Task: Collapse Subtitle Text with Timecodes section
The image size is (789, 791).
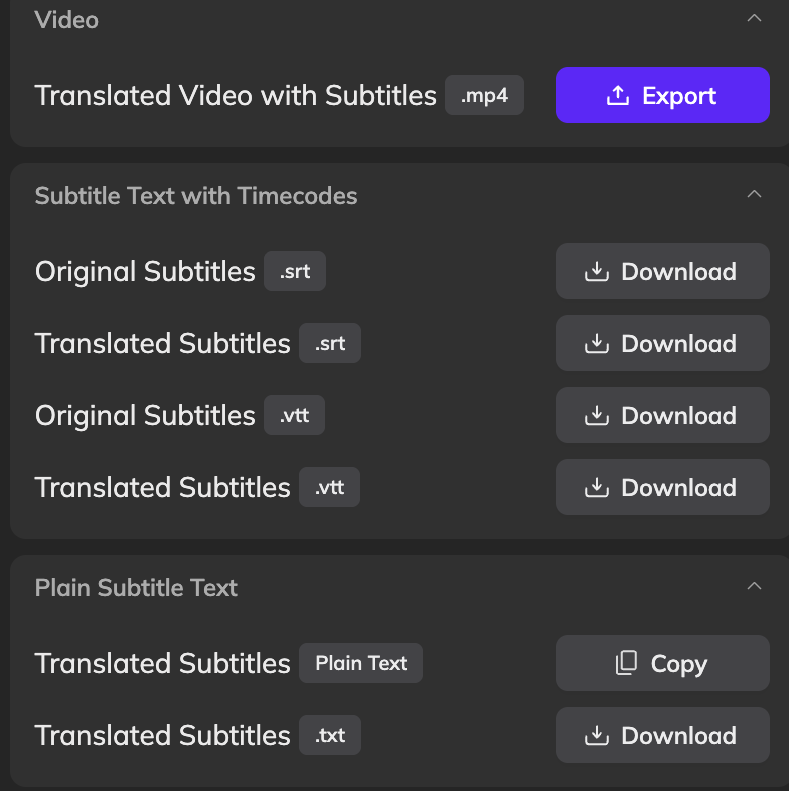Action: pos(755,194)
